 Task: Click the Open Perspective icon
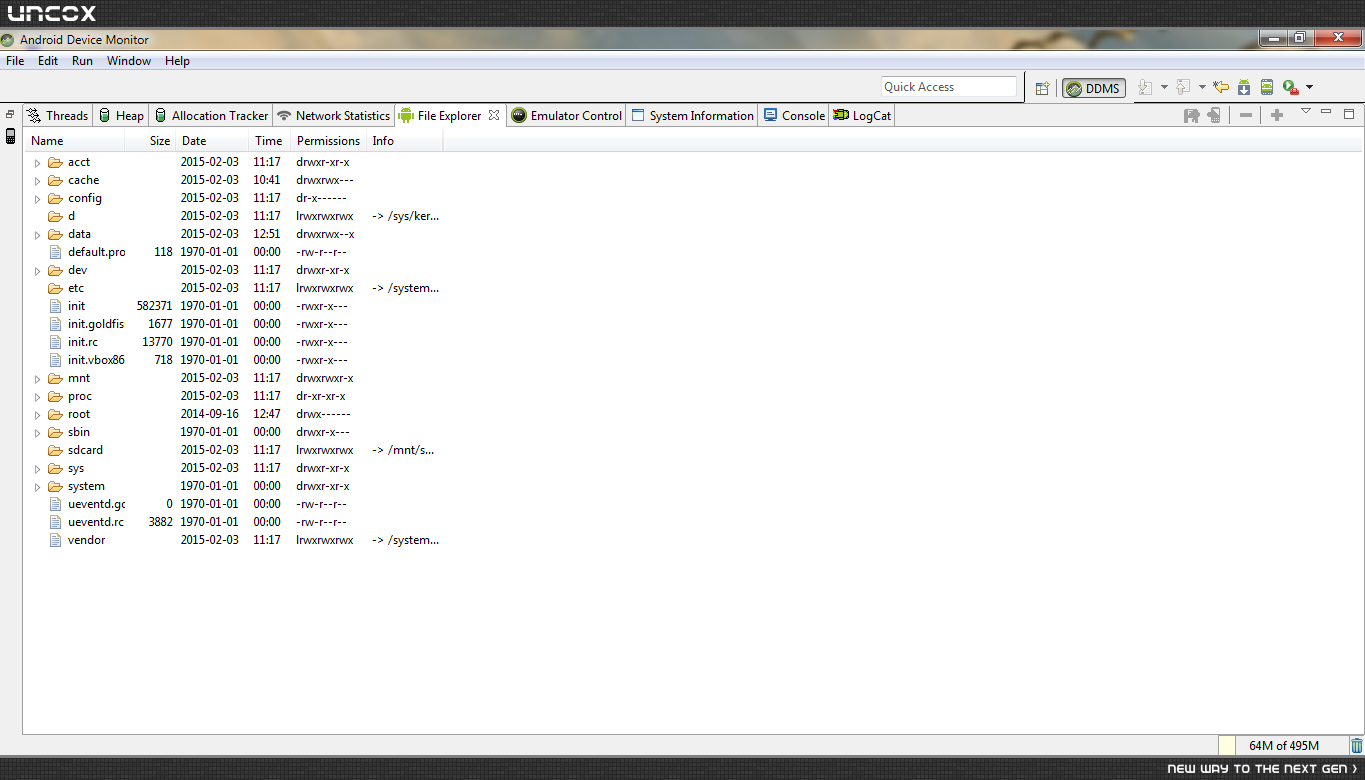pos(1042,88)
